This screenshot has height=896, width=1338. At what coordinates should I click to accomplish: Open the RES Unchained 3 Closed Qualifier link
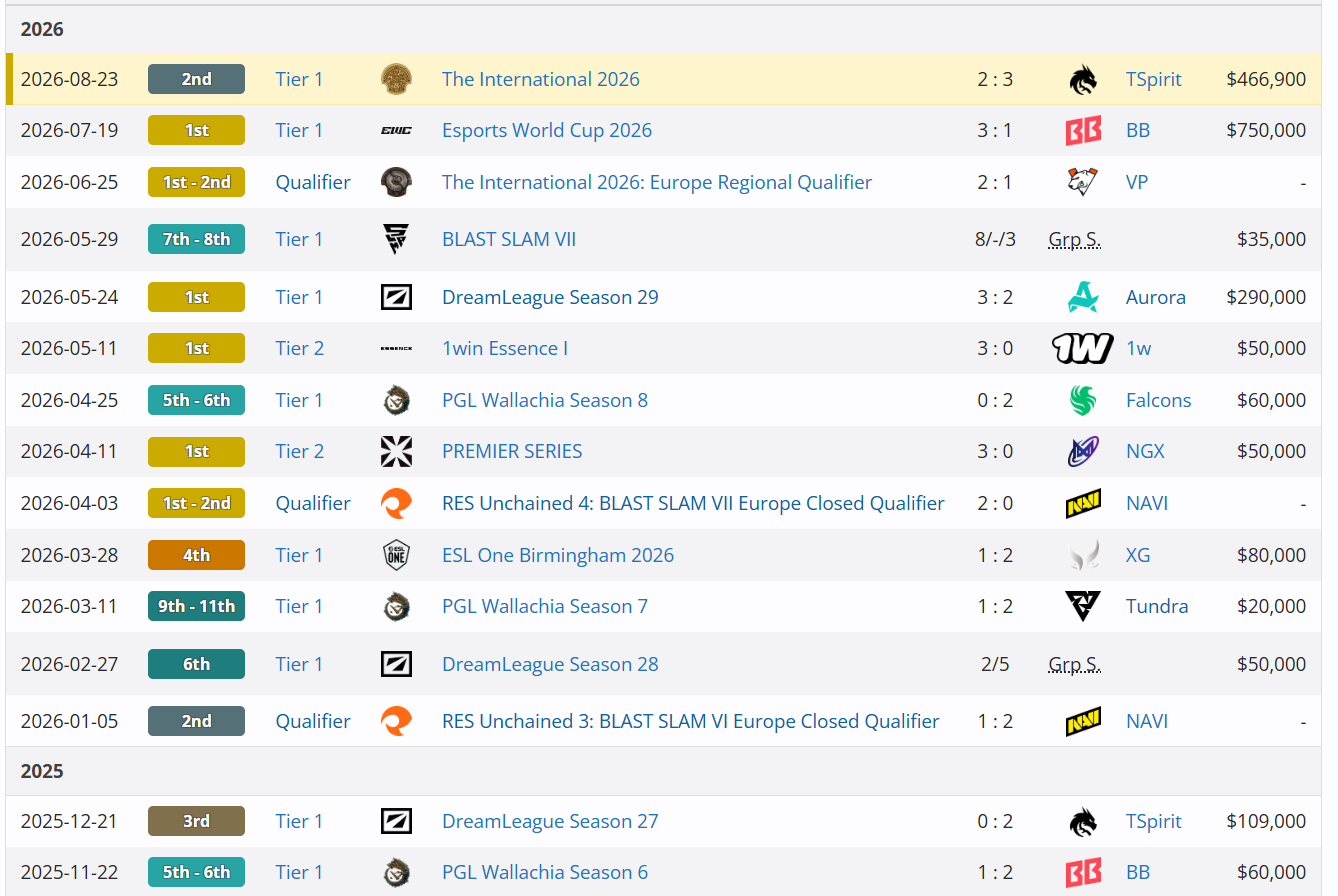click(691, 721)
